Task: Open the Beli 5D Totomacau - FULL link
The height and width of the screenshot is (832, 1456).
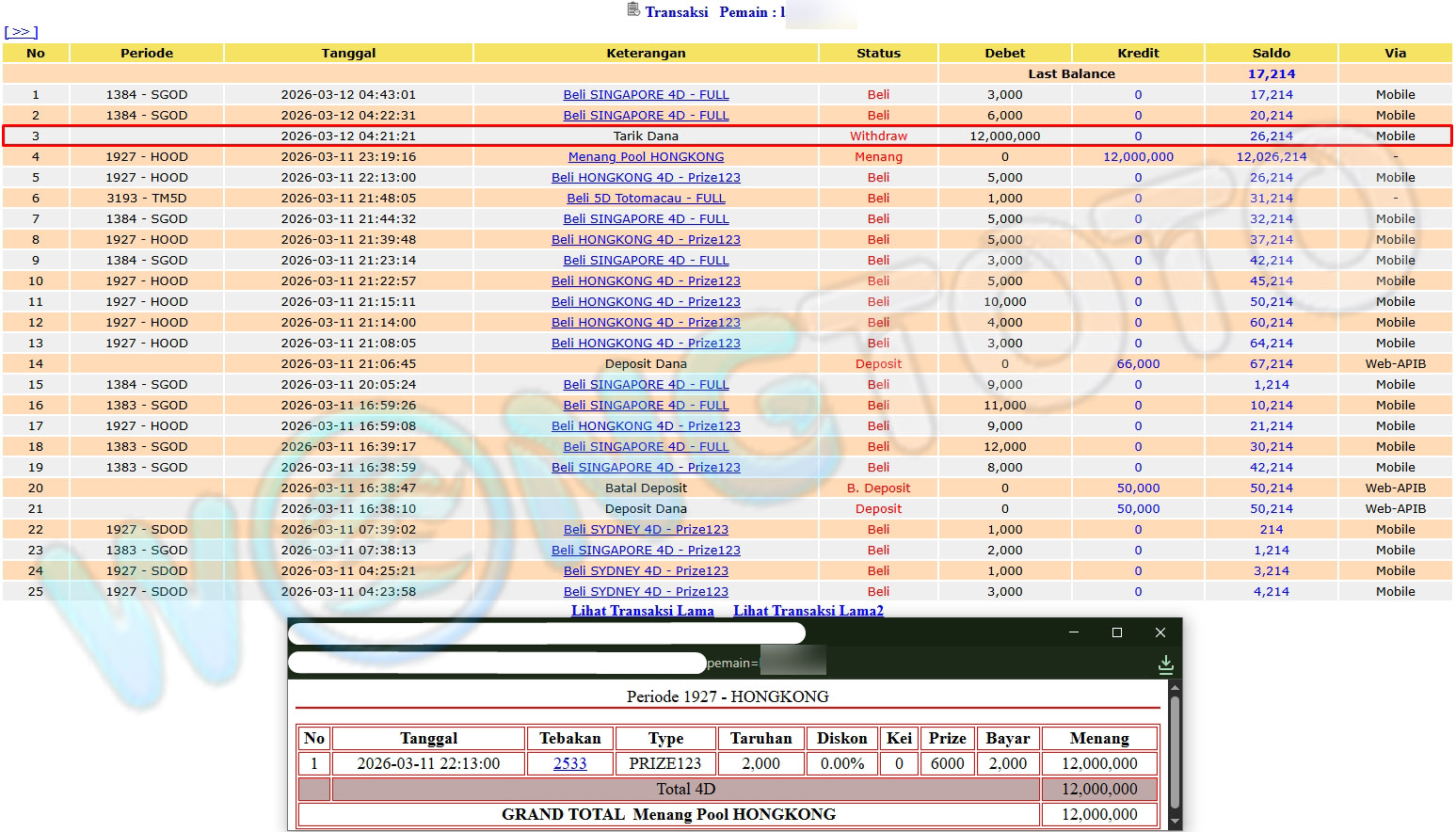Action: coord(646,199)
